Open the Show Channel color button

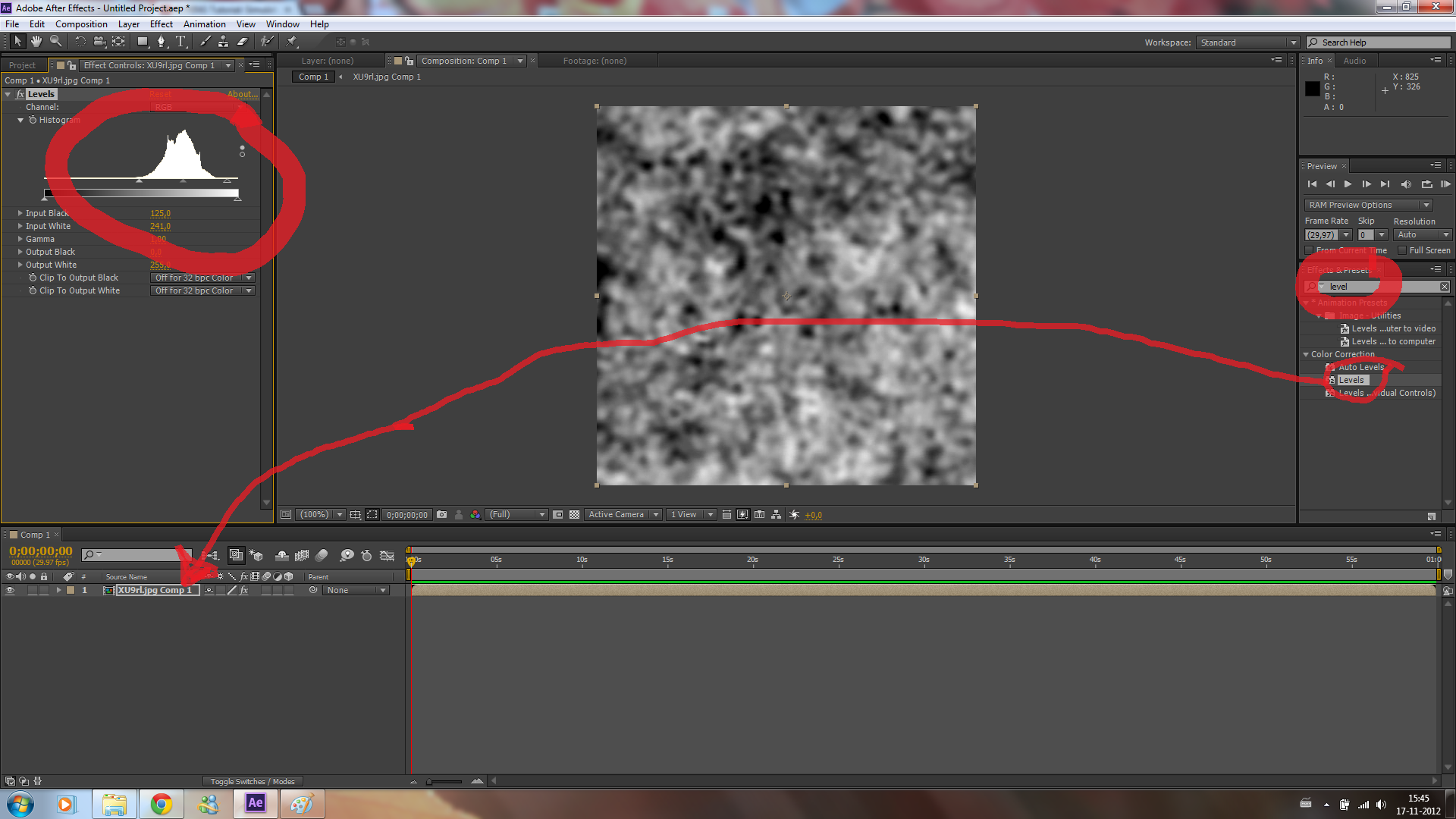[x=475, y=514]
